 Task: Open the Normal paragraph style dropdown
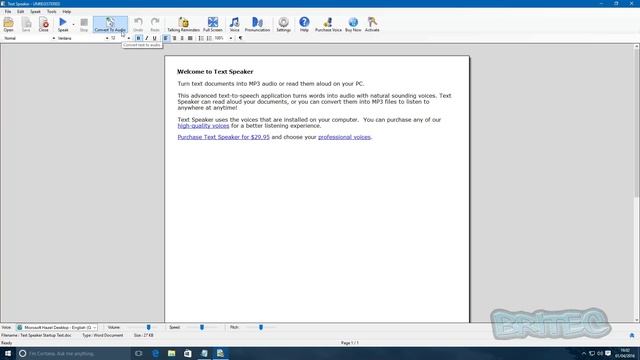pyautogui.click(x=53, y=38)
